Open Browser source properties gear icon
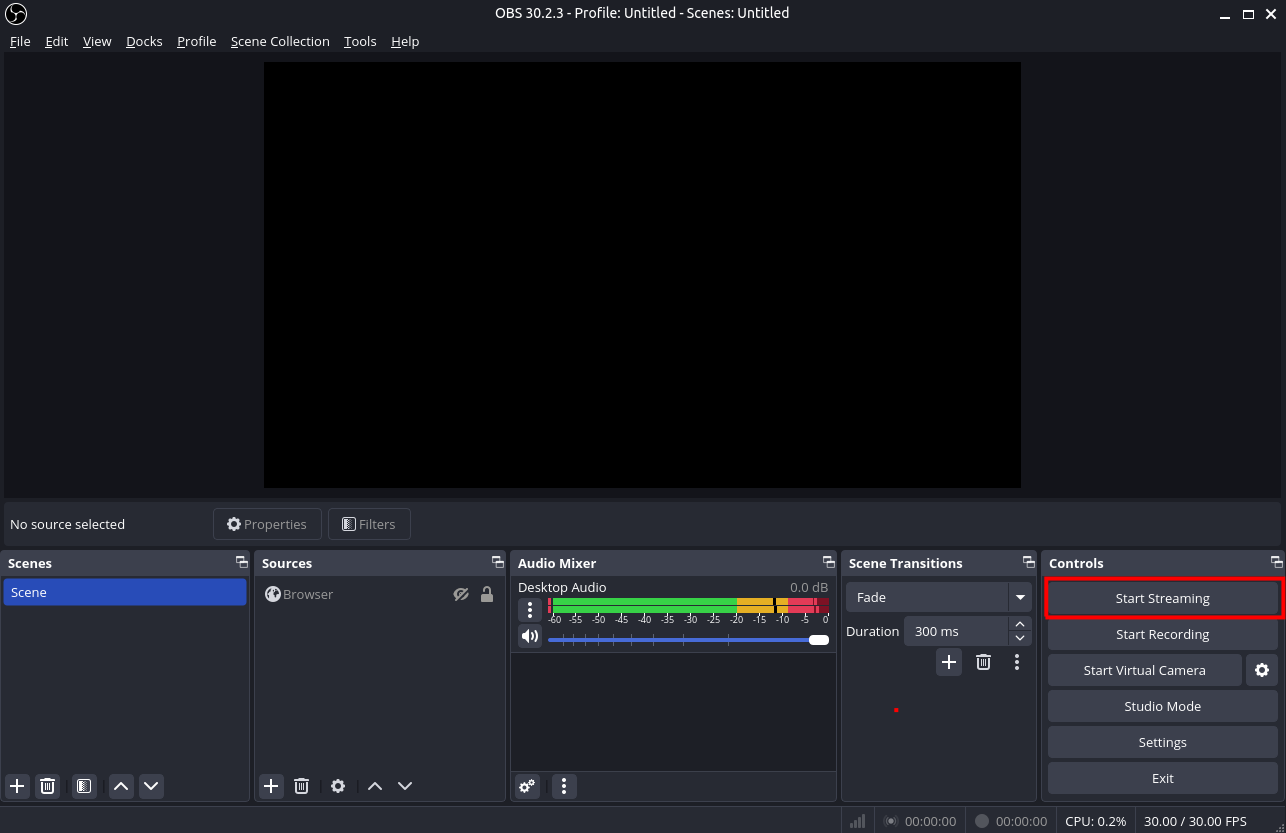The height and width of the screenshot is (833, 1286). tap(337, 786)
